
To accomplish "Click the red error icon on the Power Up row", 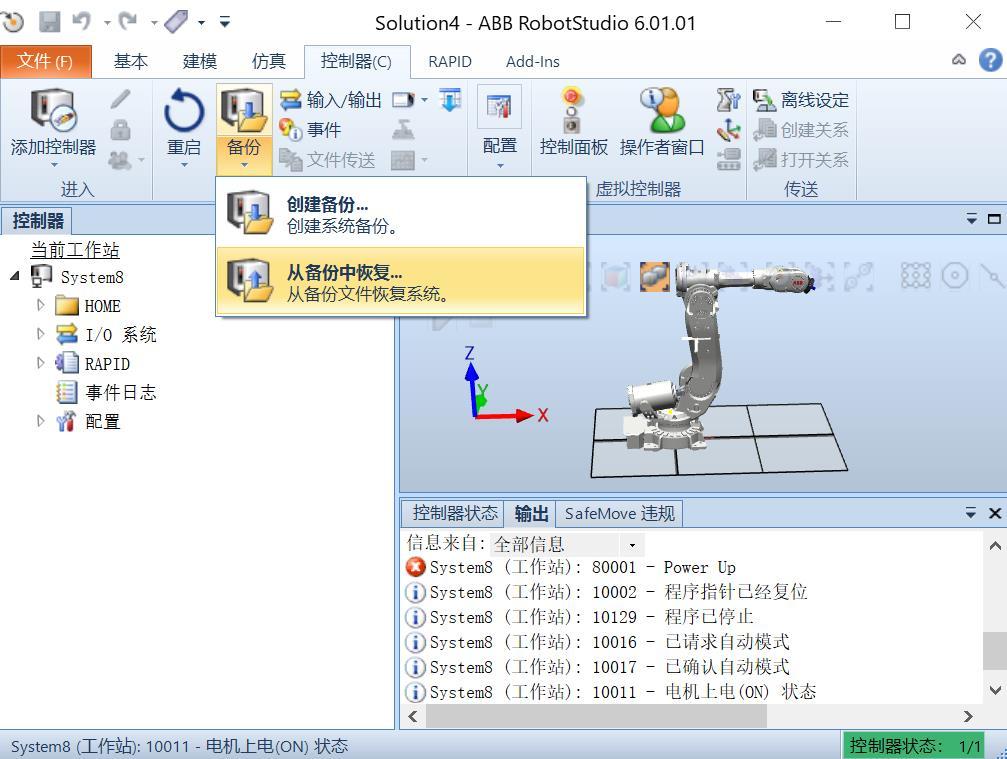I will (x=416, y=567).
